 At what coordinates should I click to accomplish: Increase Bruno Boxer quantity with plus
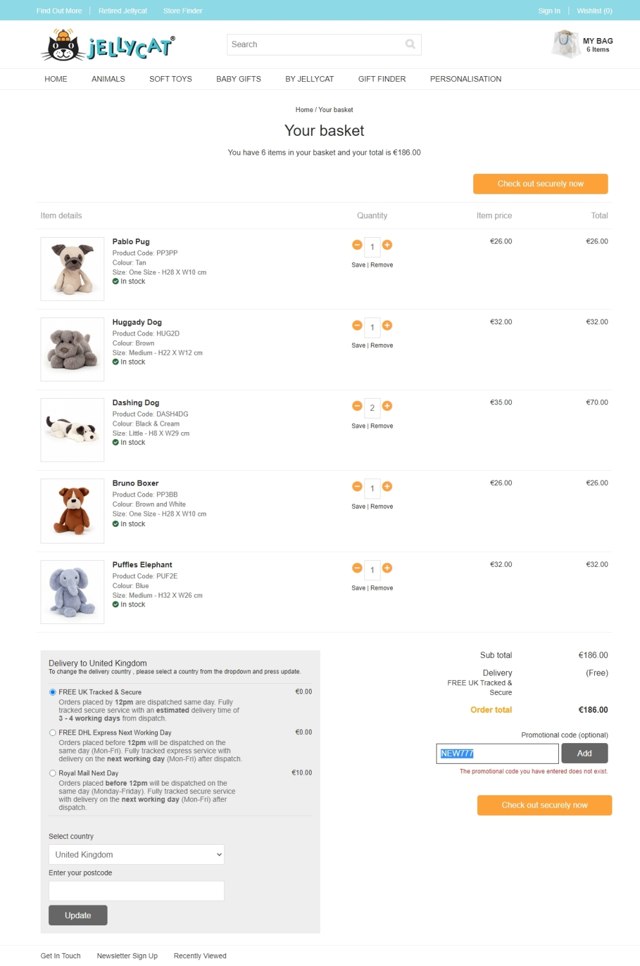pyautogui.click(x=387, y=487)
